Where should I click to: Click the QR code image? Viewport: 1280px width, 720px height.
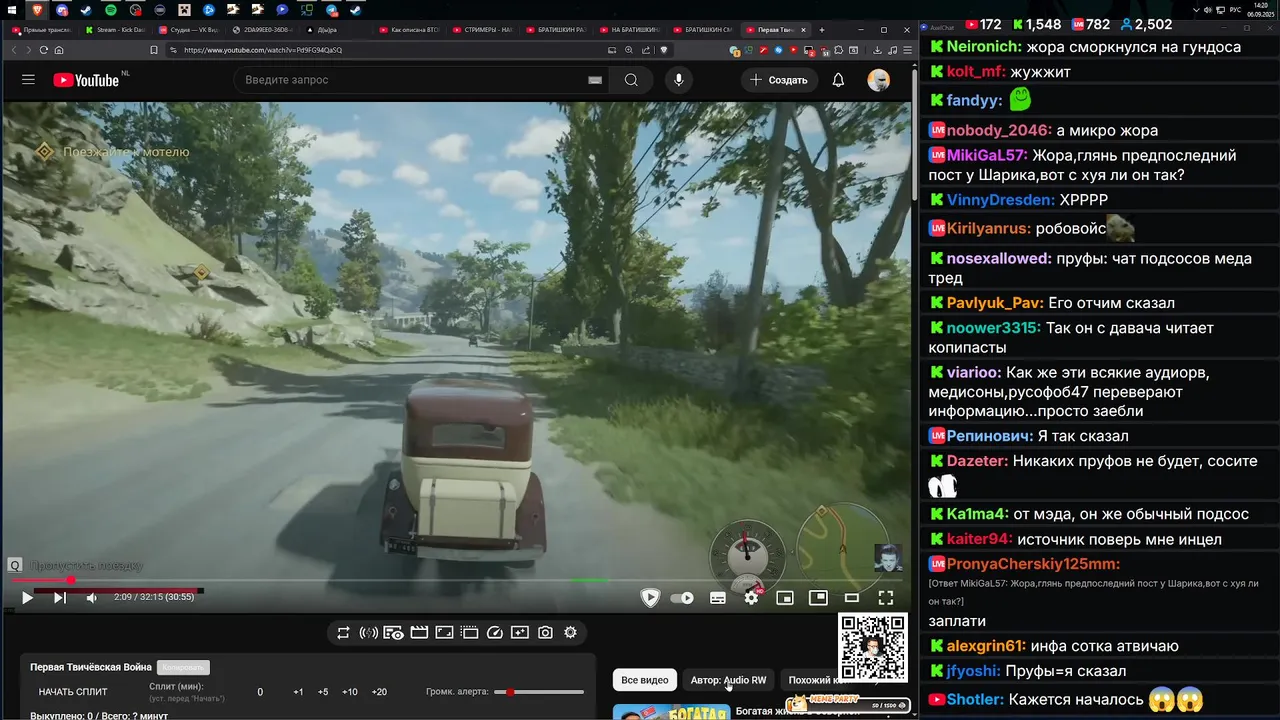[873, 647]
